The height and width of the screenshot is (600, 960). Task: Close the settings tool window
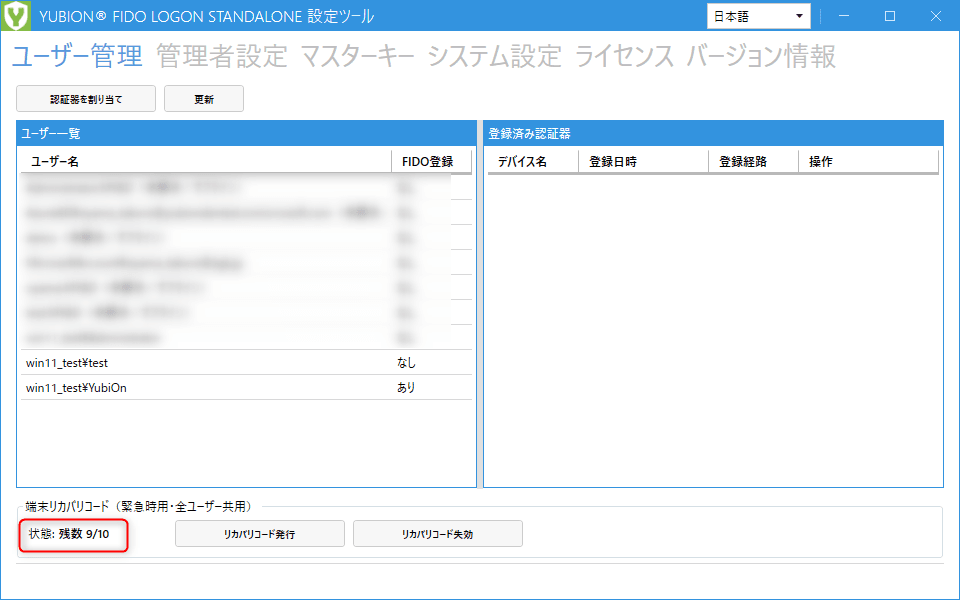click(x=936, y=16)
